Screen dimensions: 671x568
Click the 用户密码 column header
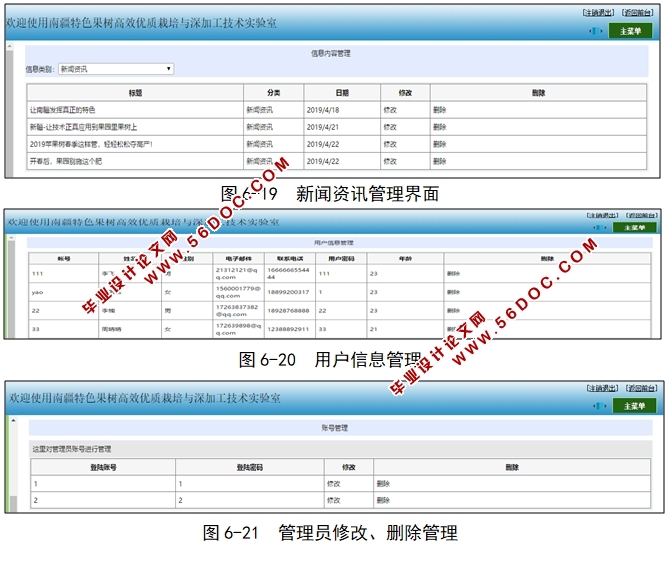coord(341,259)
